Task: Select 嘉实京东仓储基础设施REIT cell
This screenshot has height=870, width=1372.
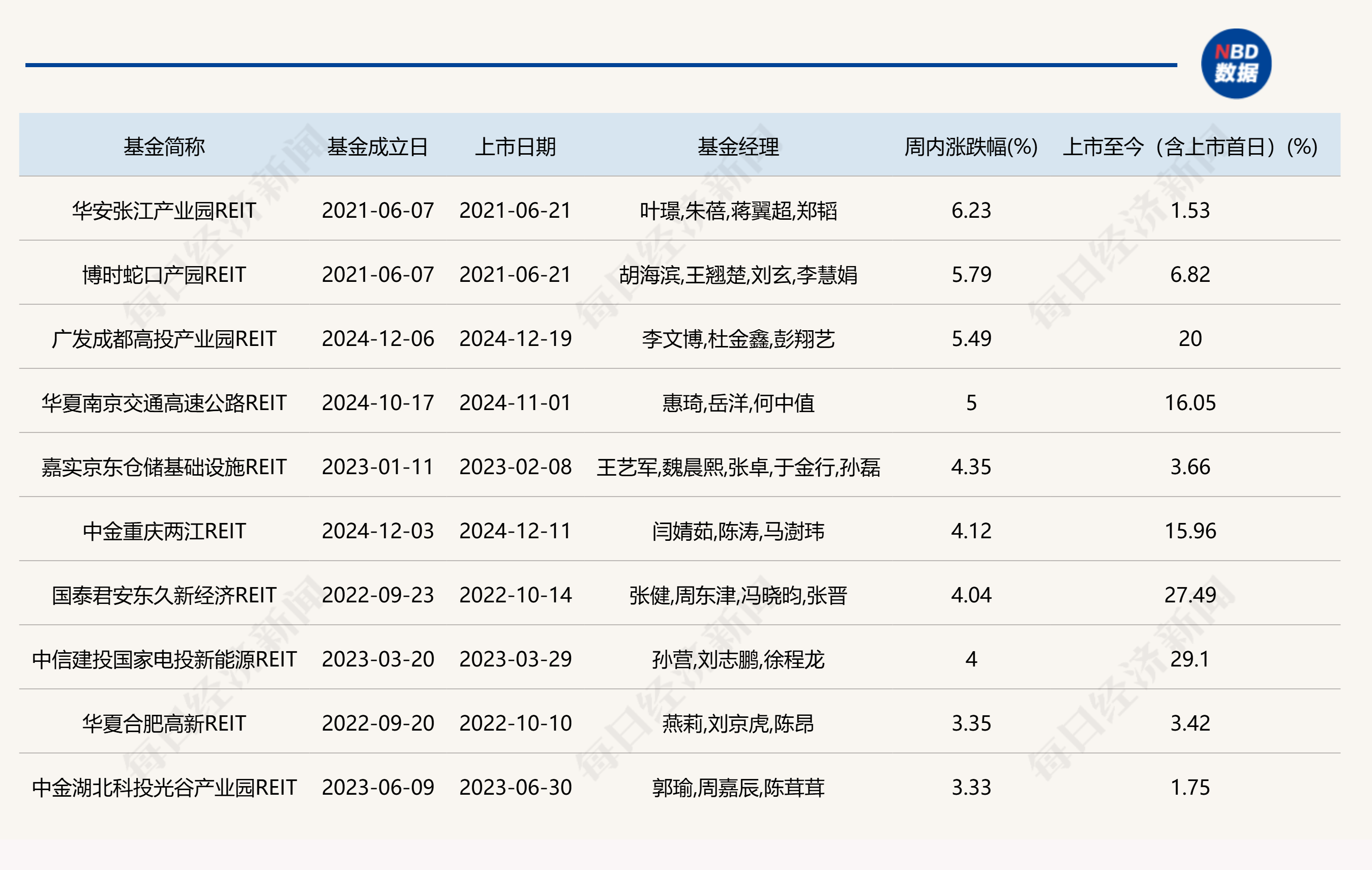Action: [x=164, y=468]
